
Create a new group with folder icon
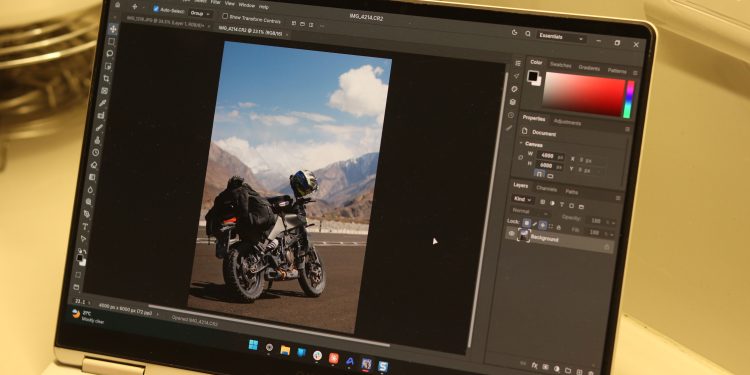[x=568, y=371]
